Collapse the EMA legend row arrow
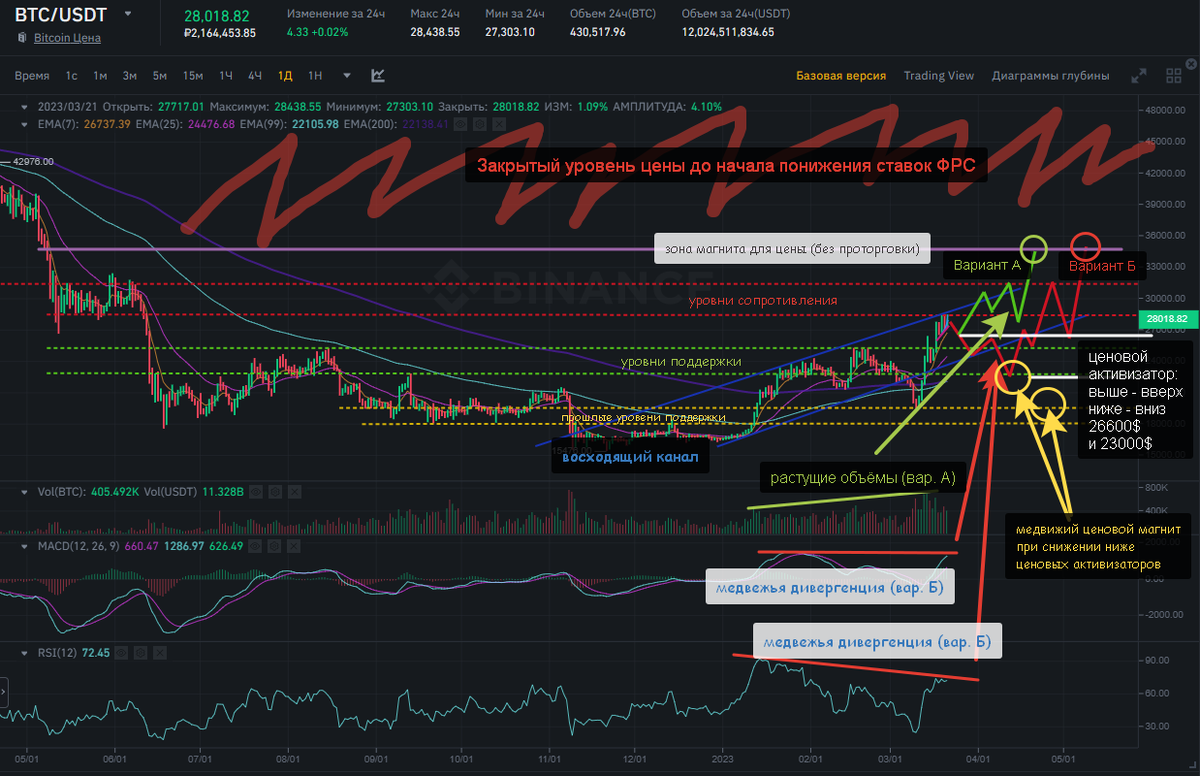This screenshot has height=776, width=1200. (x=24, y=124)
